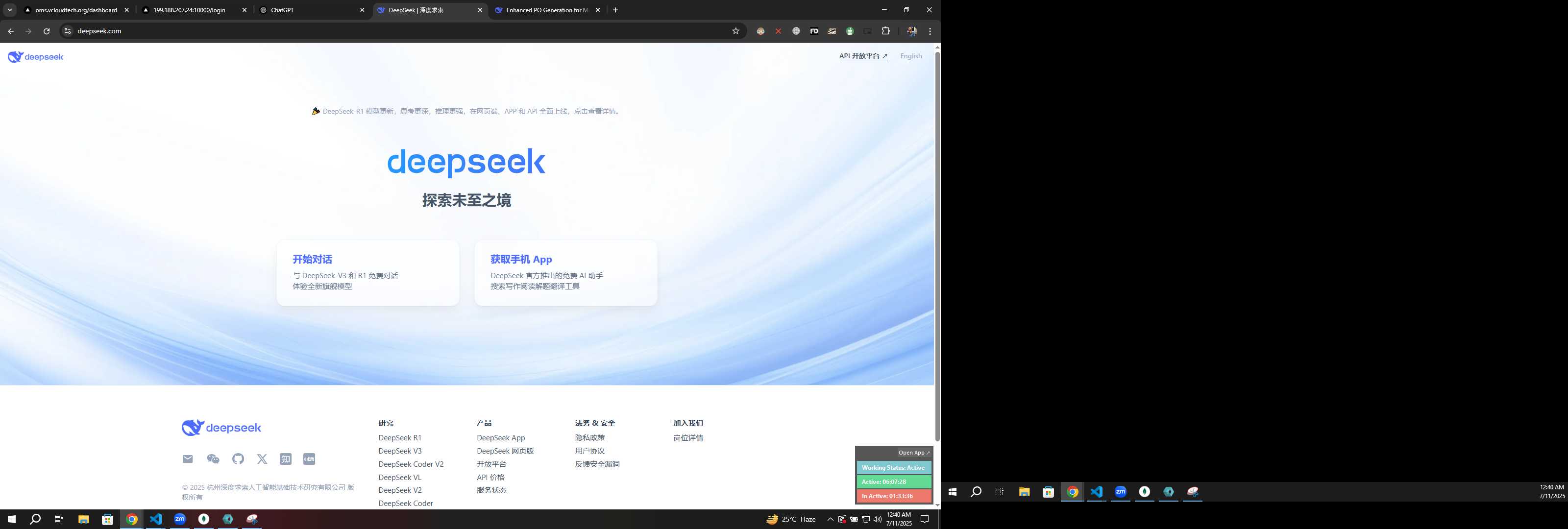Open the face avatar extension icon

point(760,31)
